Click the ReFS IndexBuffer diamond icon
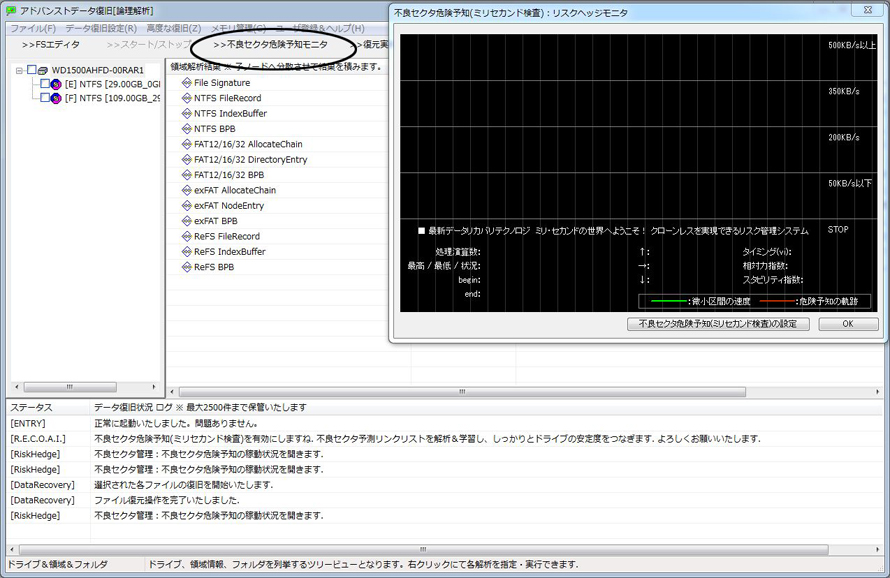Image resolution: width=890 pixels, height=578 pixels. (187, 252)
